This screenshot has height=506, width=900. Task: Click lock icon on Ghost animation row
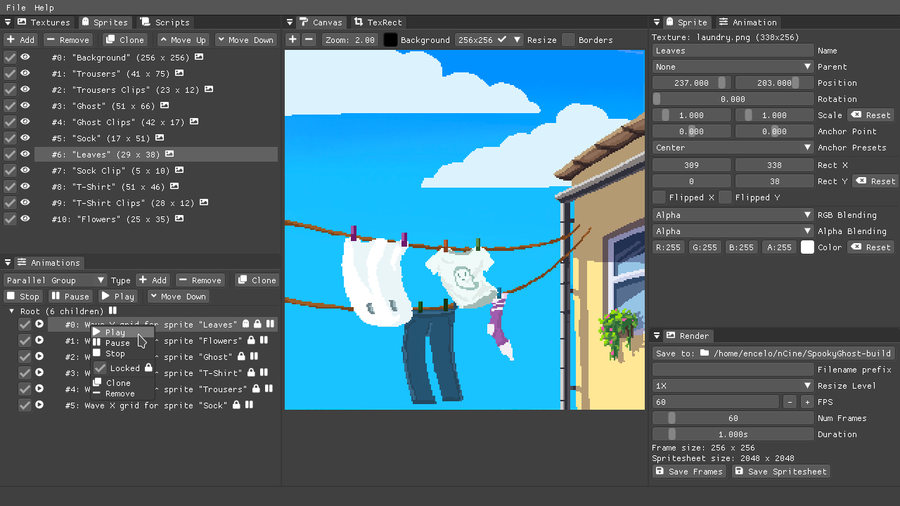point(241,356)
